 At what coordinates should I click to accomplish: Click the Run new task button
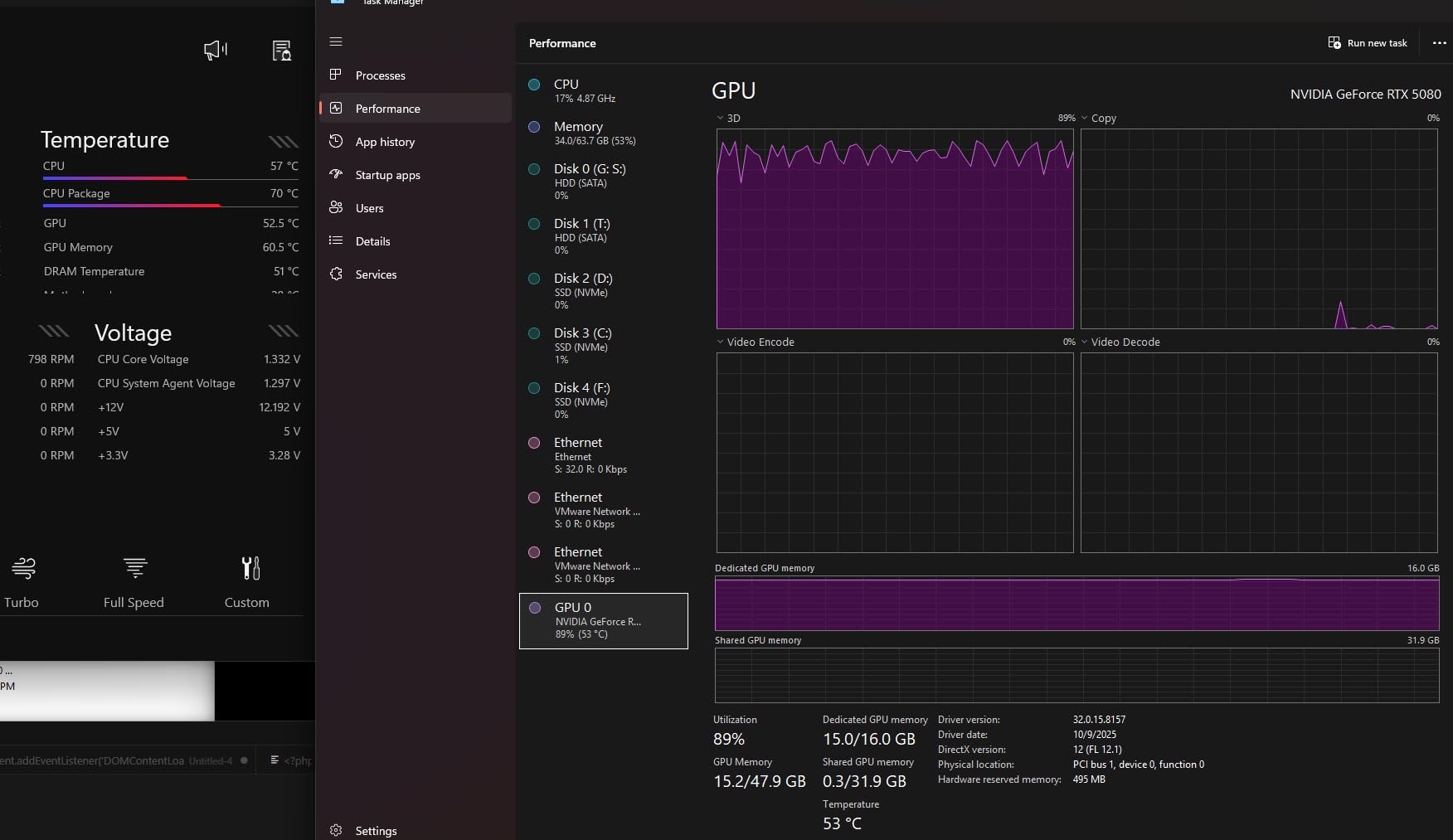(1368, 43)
